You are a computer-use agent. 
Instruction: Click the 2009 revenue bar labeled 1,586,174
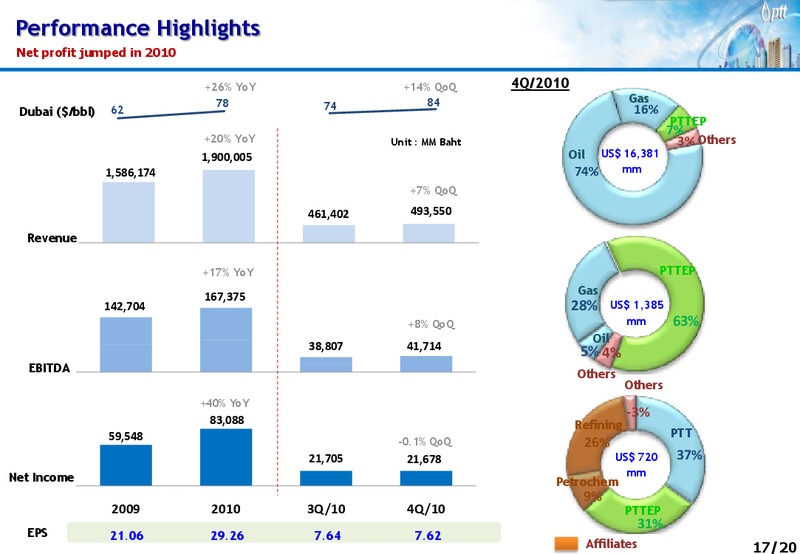click(129, 212)
